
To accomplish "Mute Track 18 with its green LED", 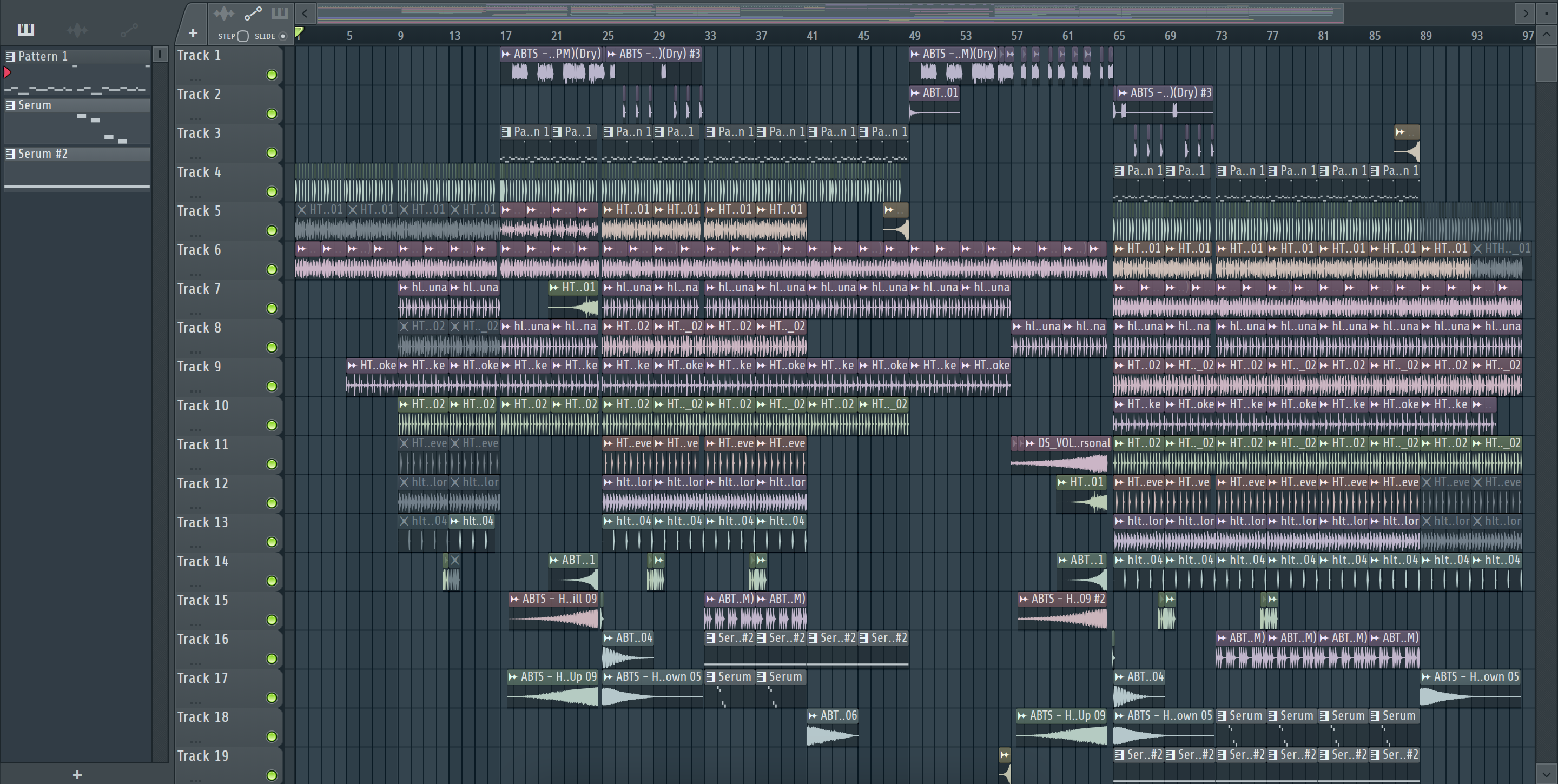I will pos(272,736).
